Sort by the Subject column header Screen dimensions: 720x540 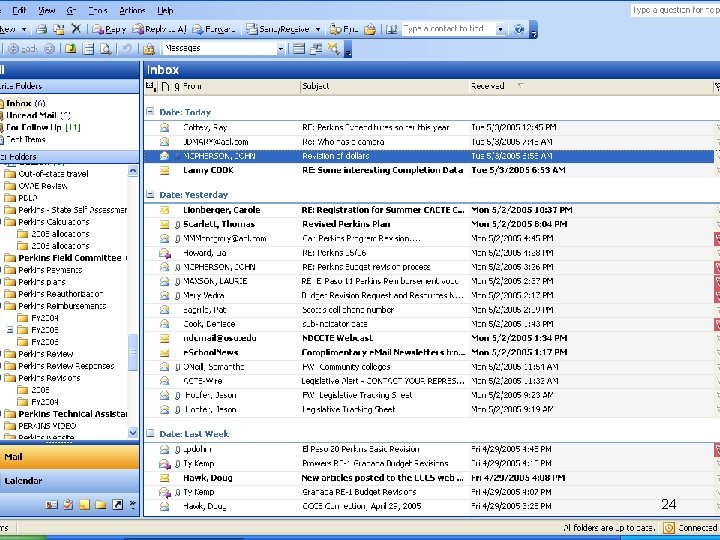tap(384, 86)
